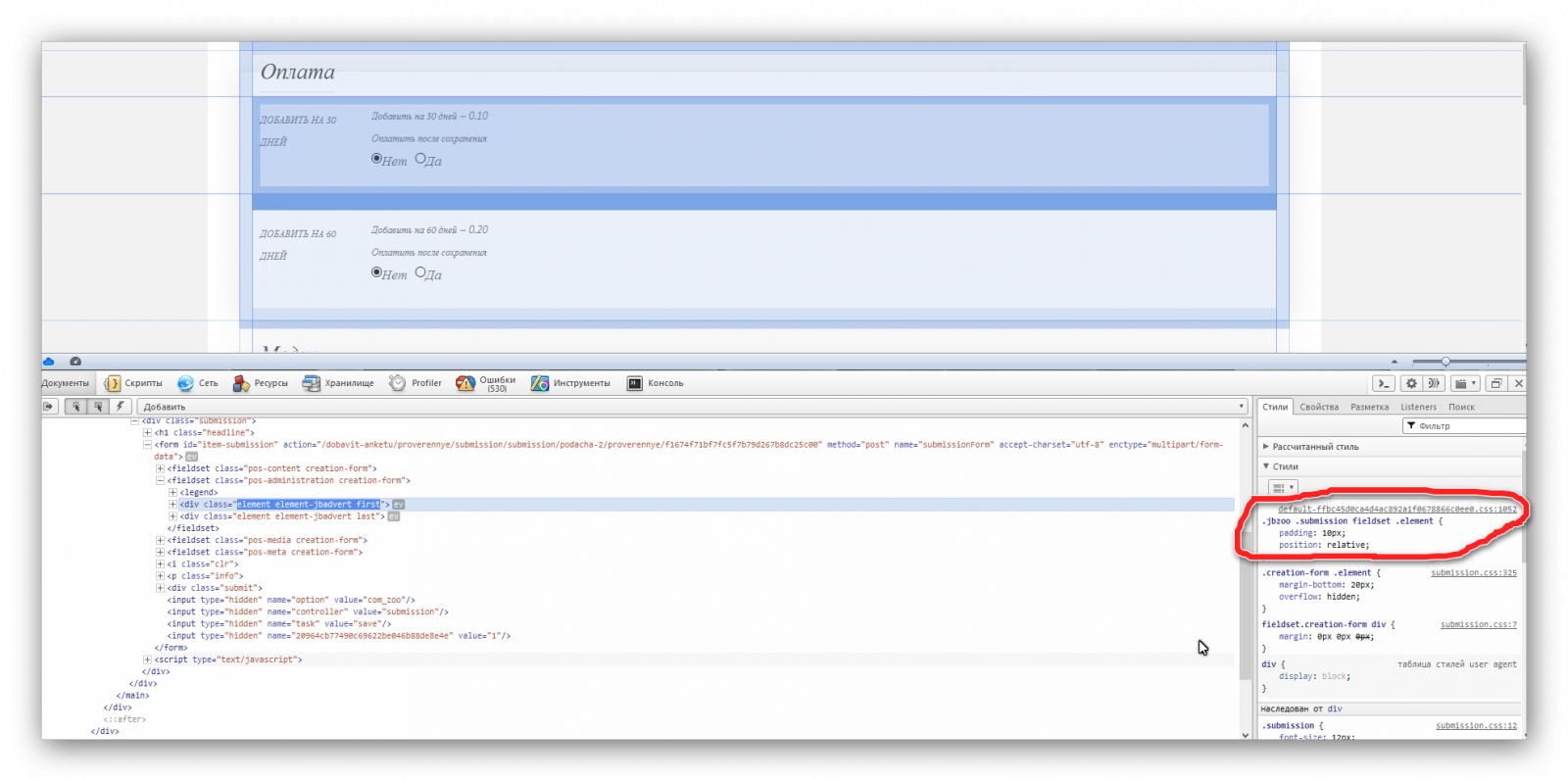Open the Ресурсы (Resources) panel

pos(261,383)
